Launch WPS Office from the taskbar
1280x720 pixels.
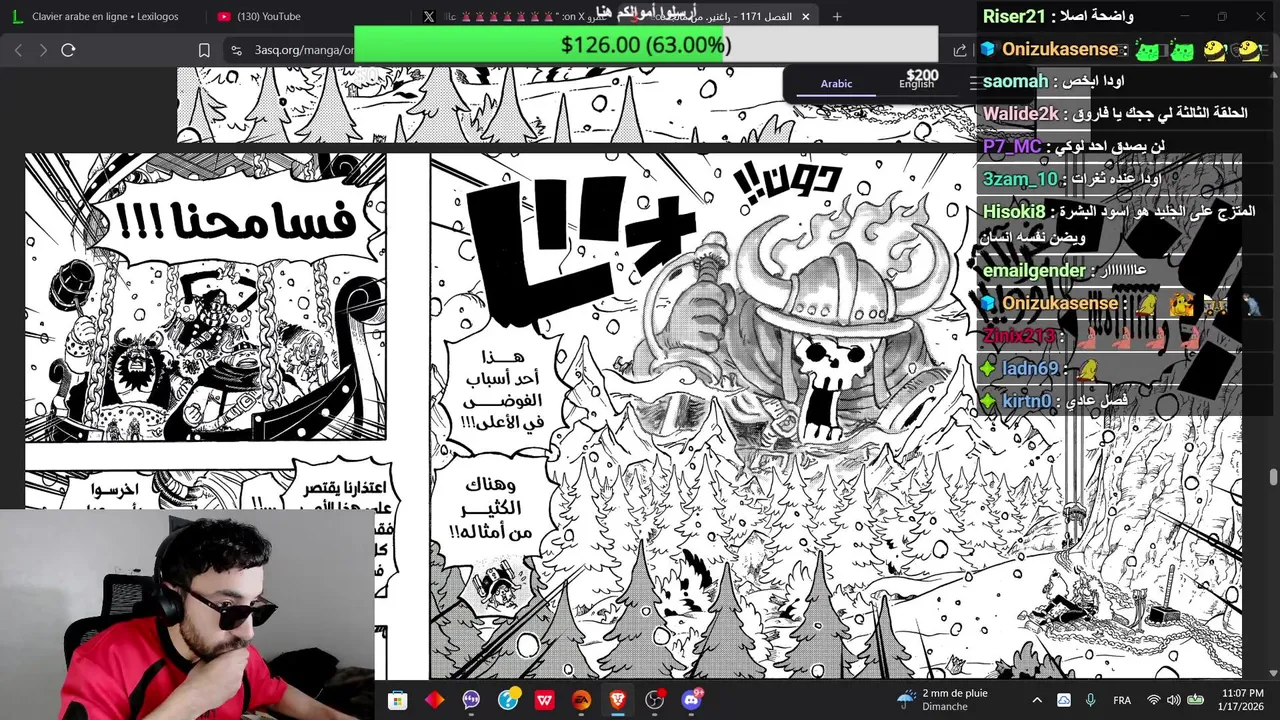click(x=544, y=700)
